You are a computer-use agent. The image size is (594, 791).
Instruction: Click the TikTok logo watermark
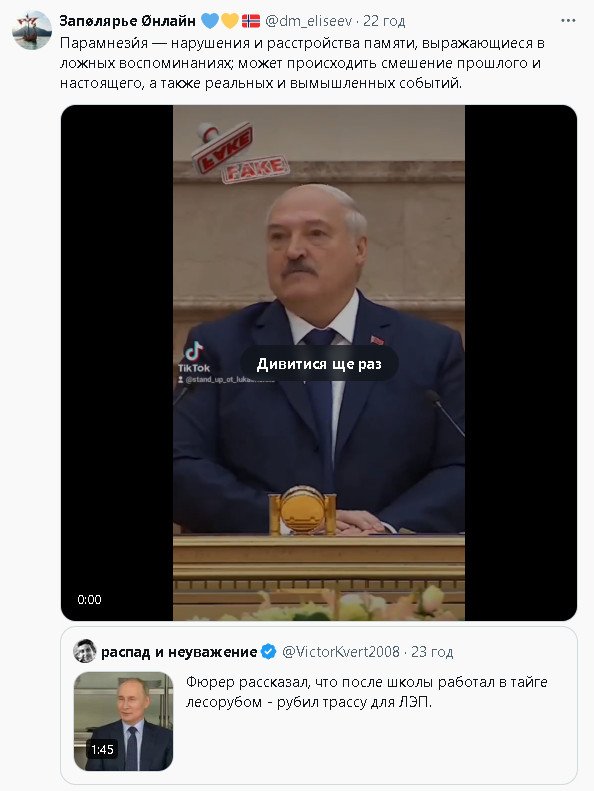point(193,357)
